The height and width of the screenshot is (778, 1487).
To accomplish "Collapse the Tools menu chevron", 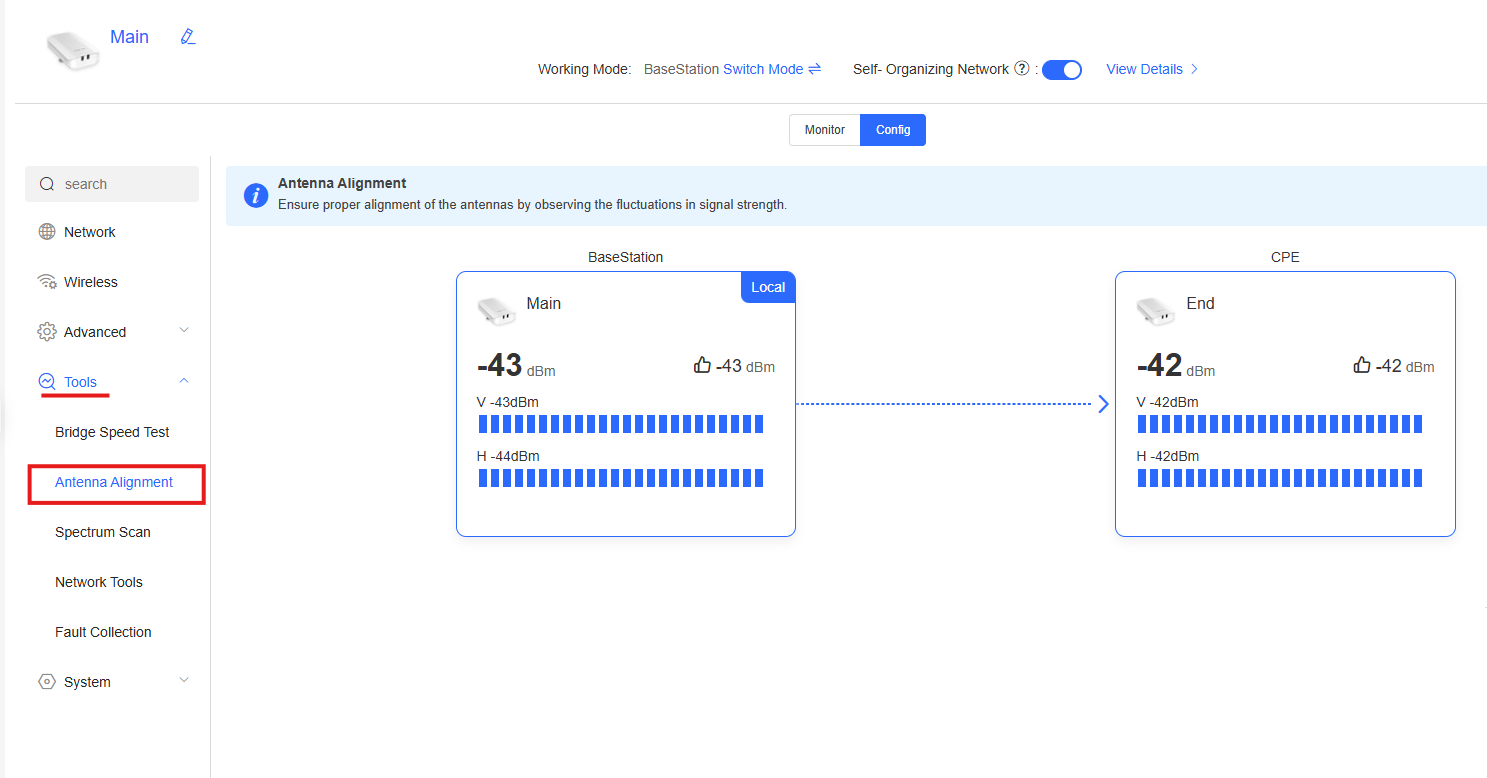I will [x=183, y=381].
